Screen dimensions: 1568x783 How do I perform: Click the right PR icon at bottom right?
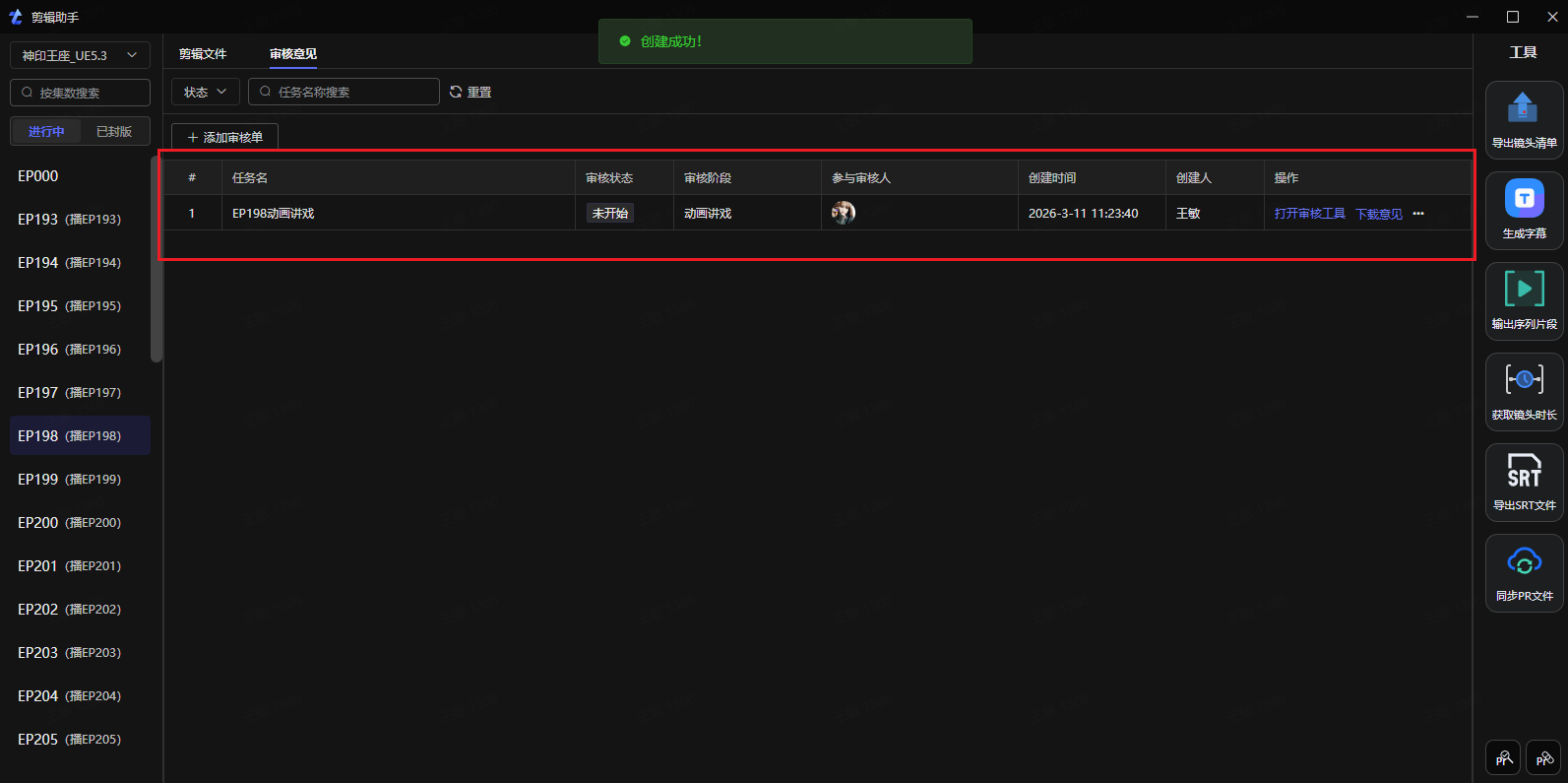tap(1543, 758)
